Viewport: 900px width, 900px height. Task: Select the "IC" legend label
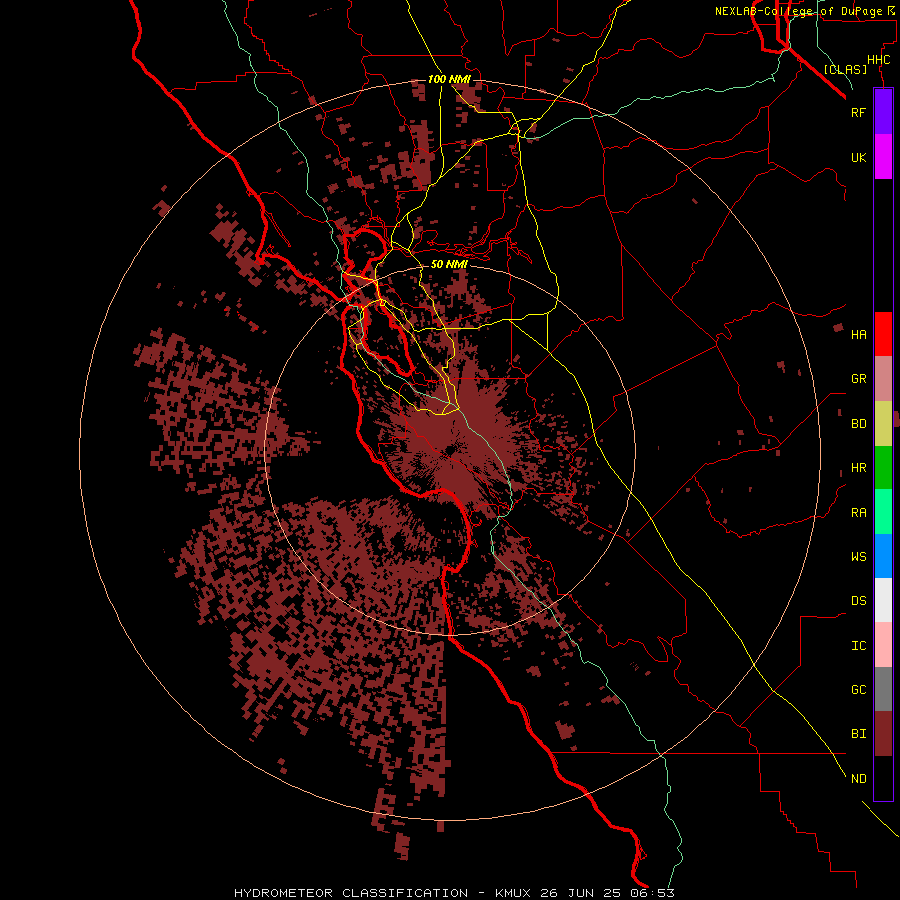point(858,645)
